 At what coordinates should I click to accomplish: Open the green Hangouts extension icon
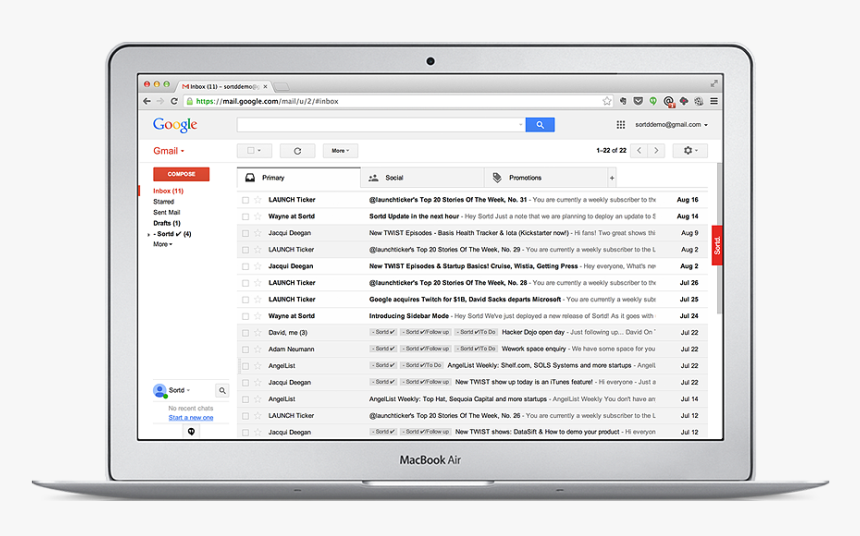(x=653, y=101)
